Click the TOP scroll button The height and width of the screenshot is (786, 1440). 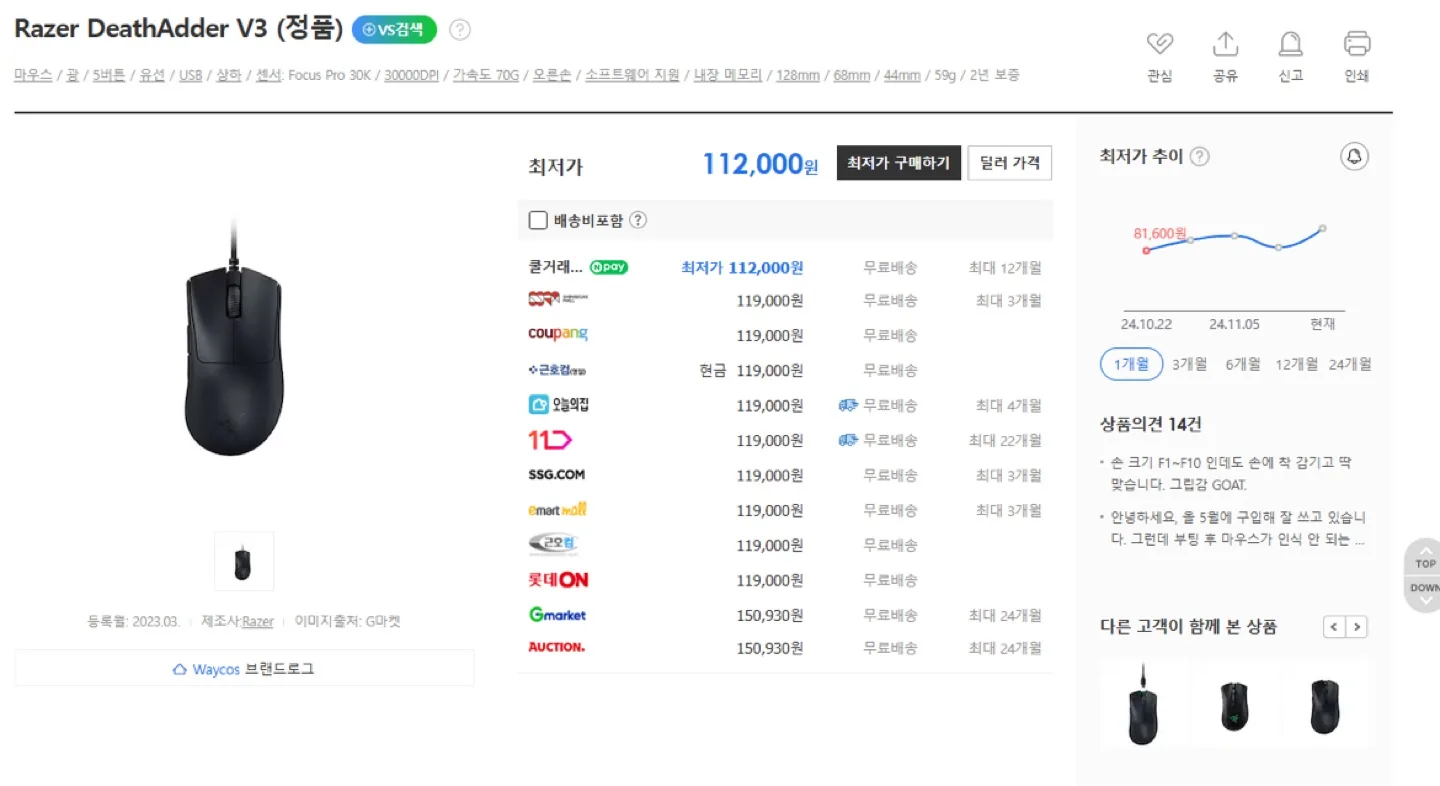pyautogui.click(x=1425, y=556)
